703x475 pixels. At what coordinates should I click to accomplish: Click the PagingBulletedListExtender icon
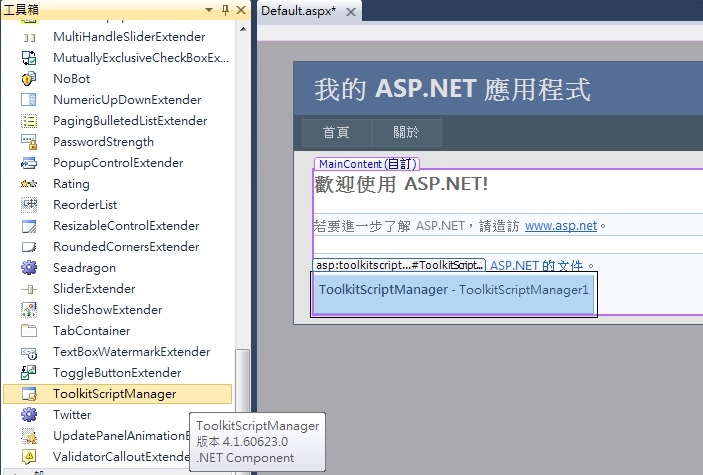[x=29, y=121]
